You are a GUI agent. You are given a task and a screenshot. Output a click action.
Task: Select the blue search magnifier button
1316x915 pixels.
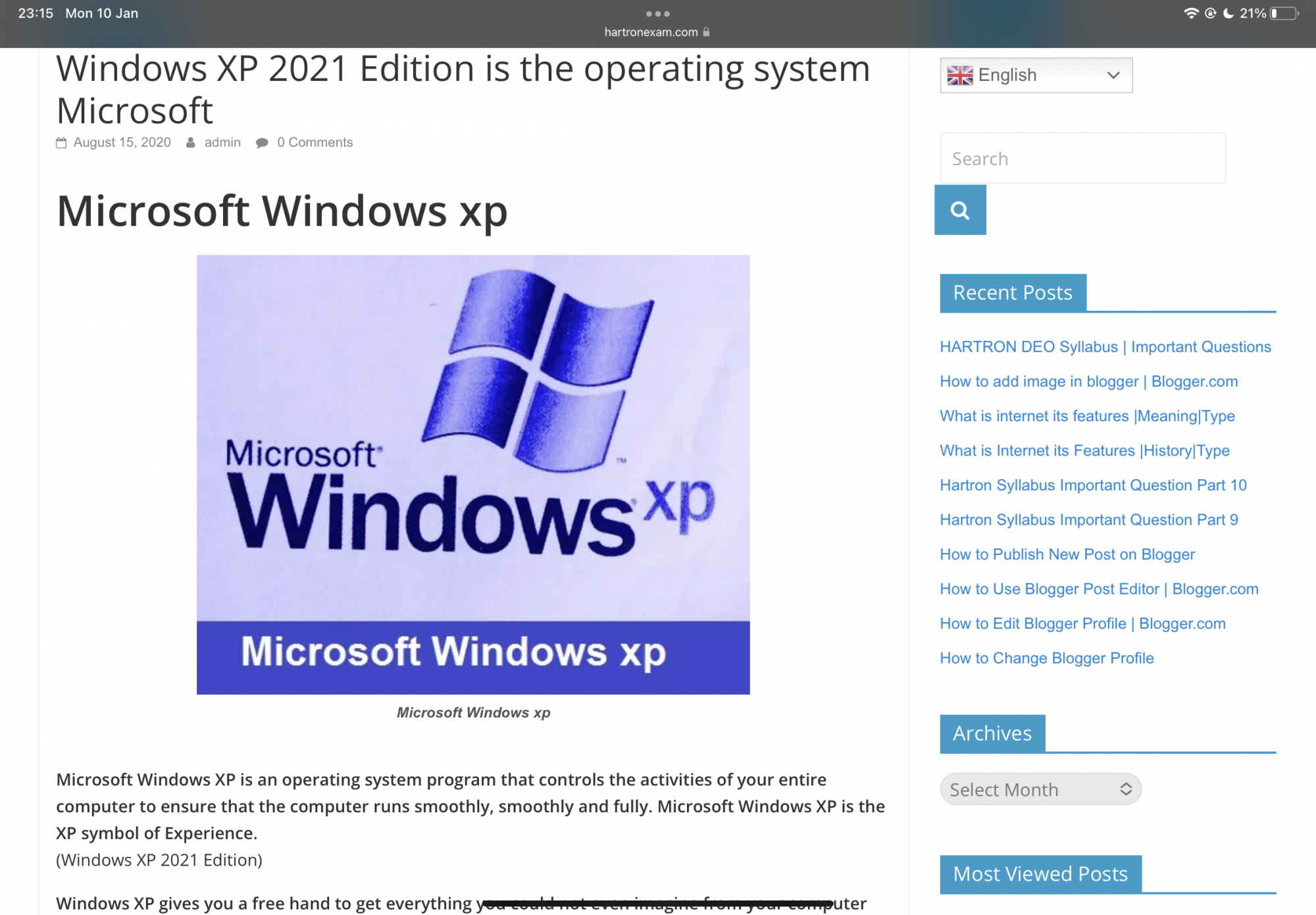(x=960, y=209)
